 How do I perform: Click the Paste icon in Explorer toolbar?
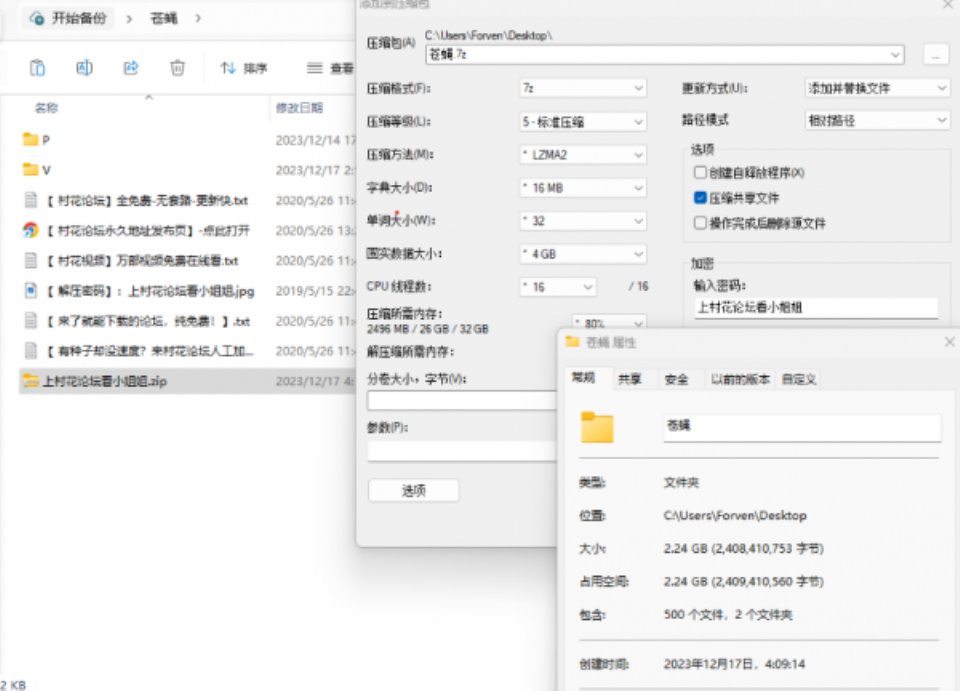[36, 68]
